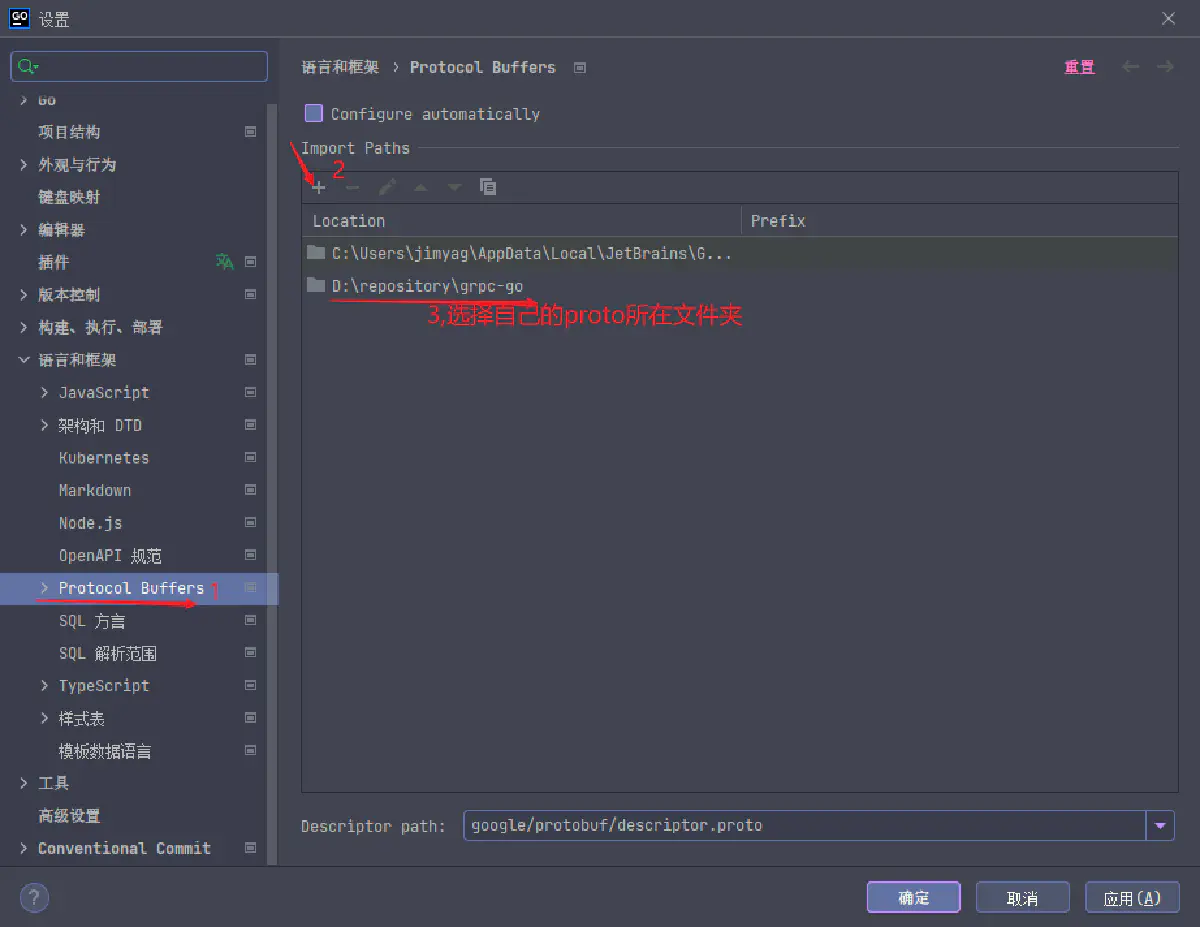Click the pencil edit icon in toolbar
This screenshot has height=927, width=1200.
pyautogui.click(x=388, y=187)
